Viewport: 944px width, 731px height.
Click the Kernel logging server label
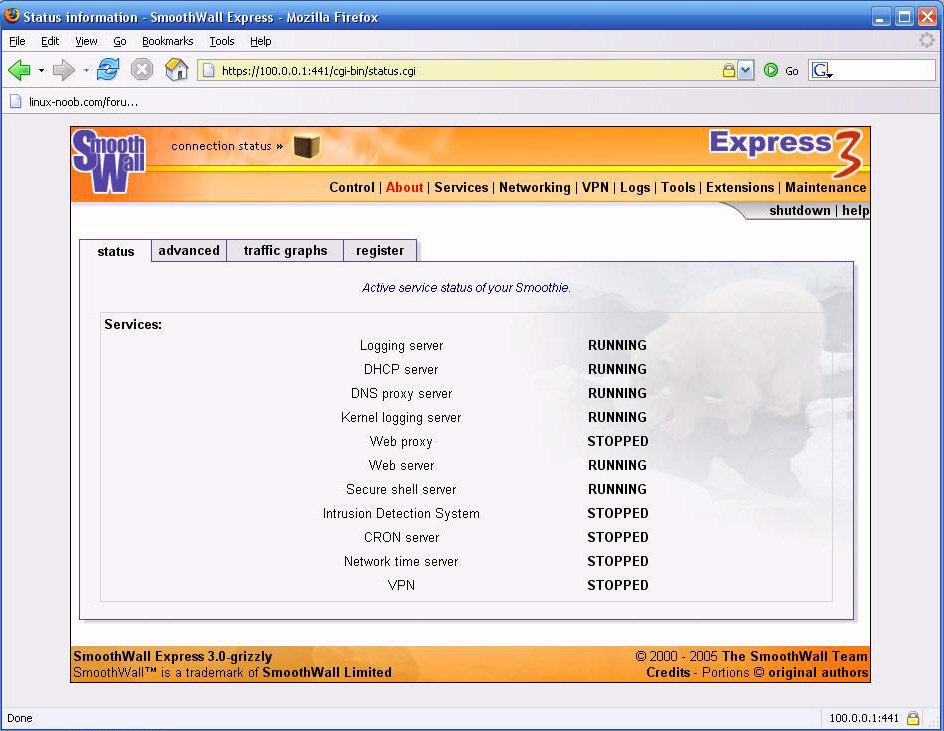click(x=401, y=418)
